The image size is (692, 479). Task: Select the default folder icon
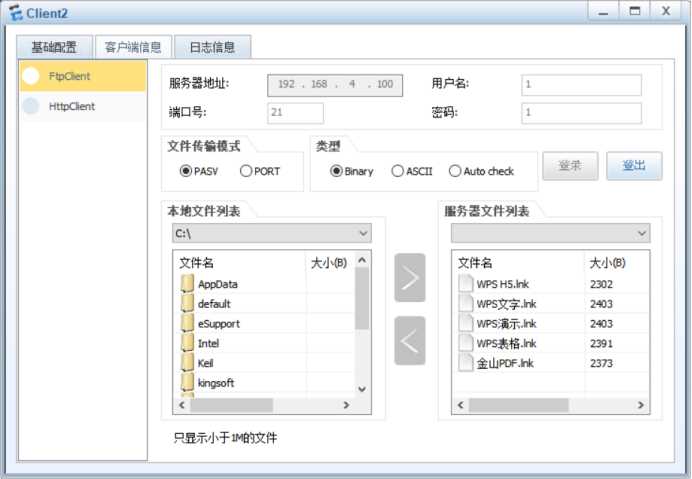click(188, 303)
